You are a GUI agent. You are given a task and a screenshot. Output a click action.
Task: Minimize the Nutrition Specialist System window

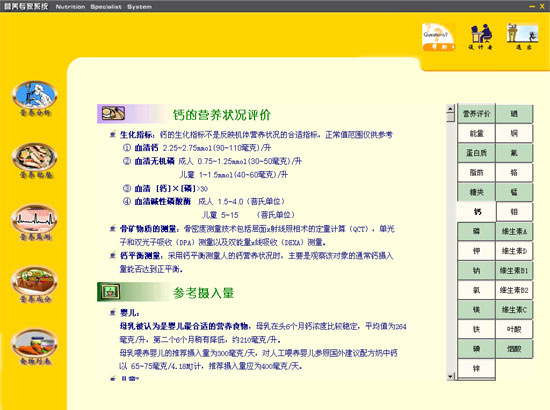tap(532, 6)
